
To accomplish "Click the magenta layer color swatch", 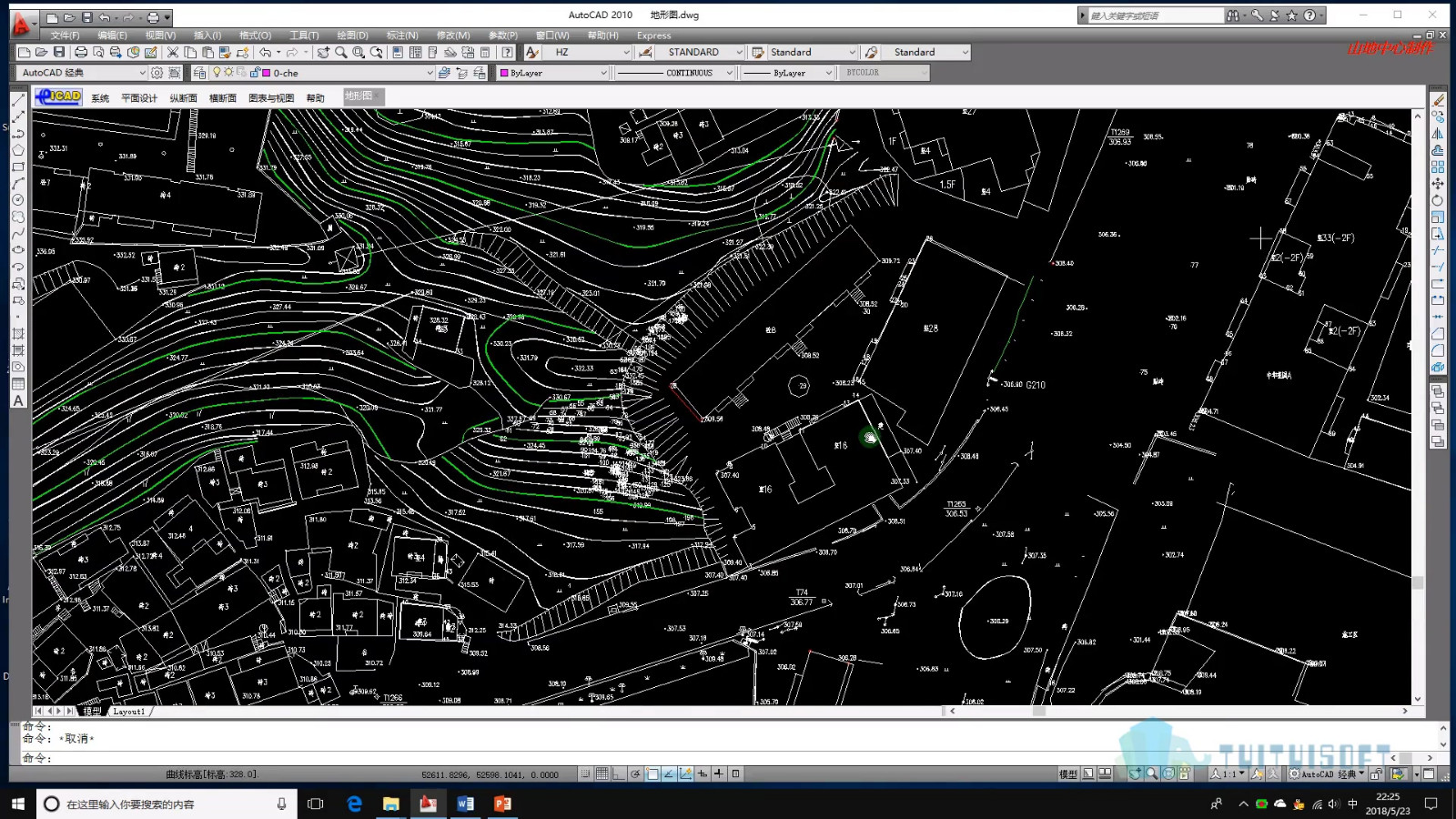I will [x=266, y=73].
